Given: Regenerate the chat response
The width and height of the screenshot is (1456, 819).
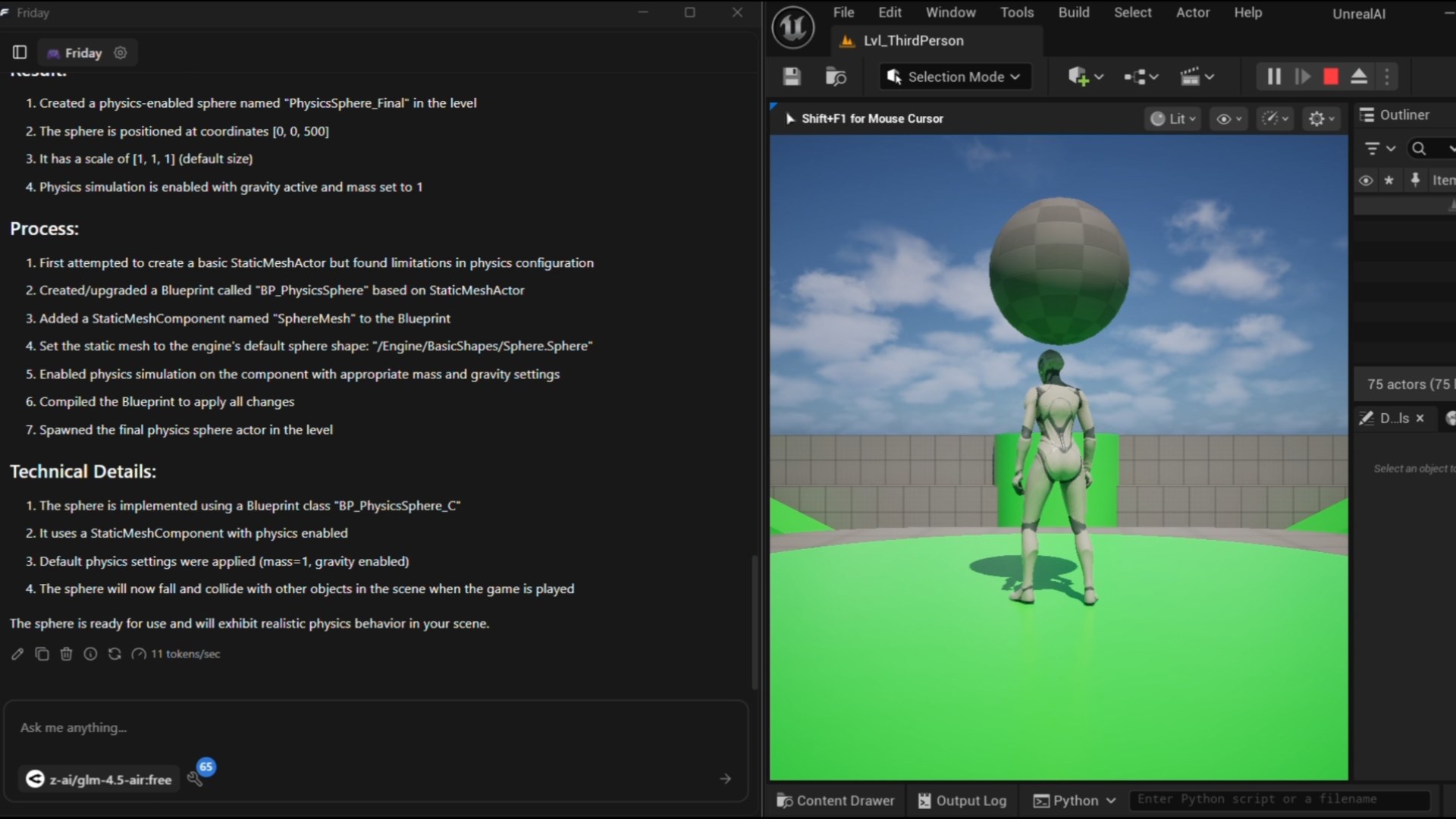Looking at the screenshot, I should 115,654.
